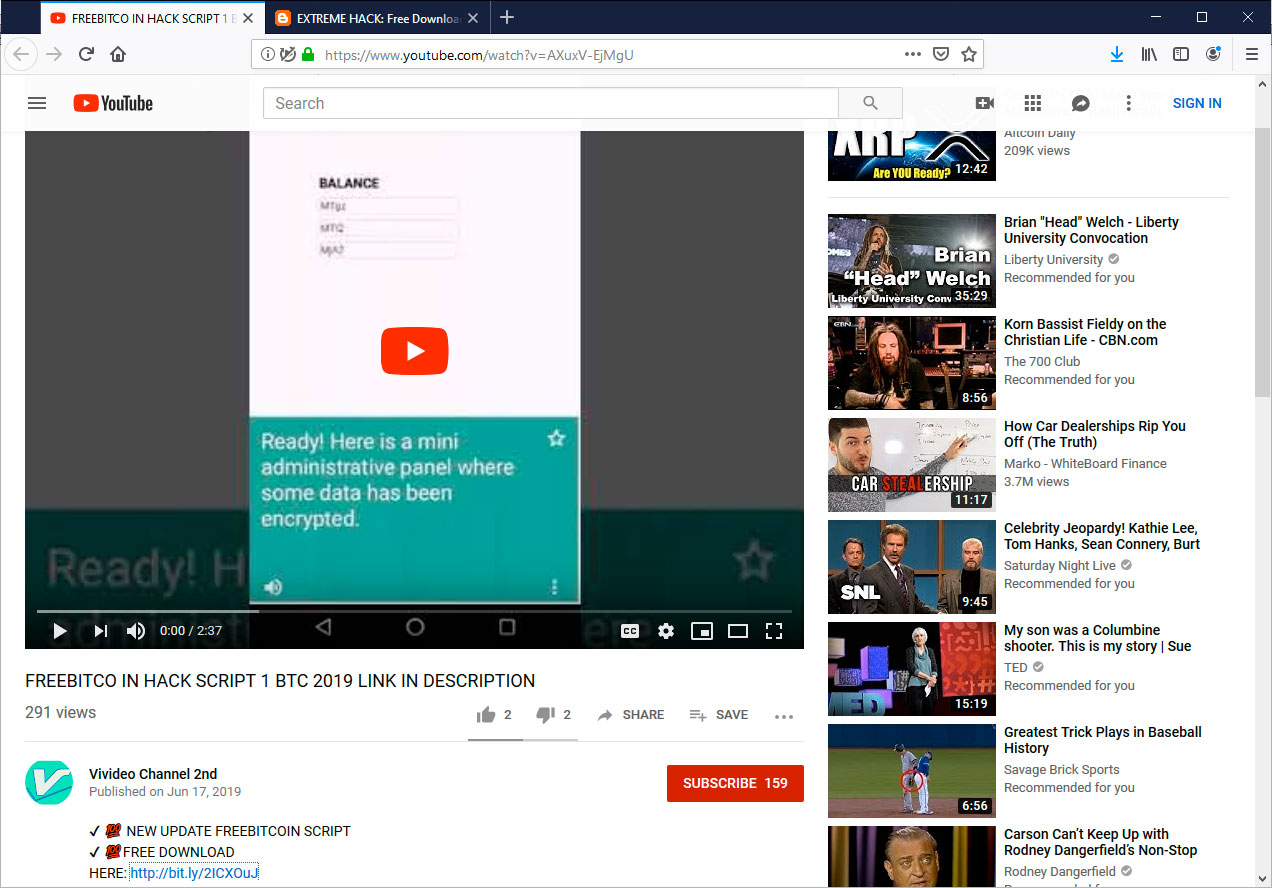Play the video with large red button

coord(414,351)
